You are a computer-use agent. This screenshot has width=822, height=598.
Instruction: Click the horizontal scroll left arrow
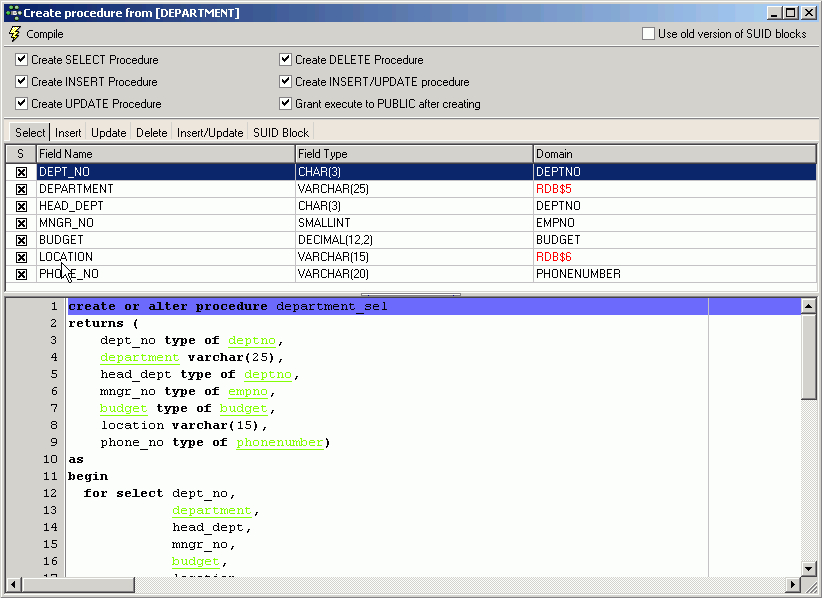[13, 584]
